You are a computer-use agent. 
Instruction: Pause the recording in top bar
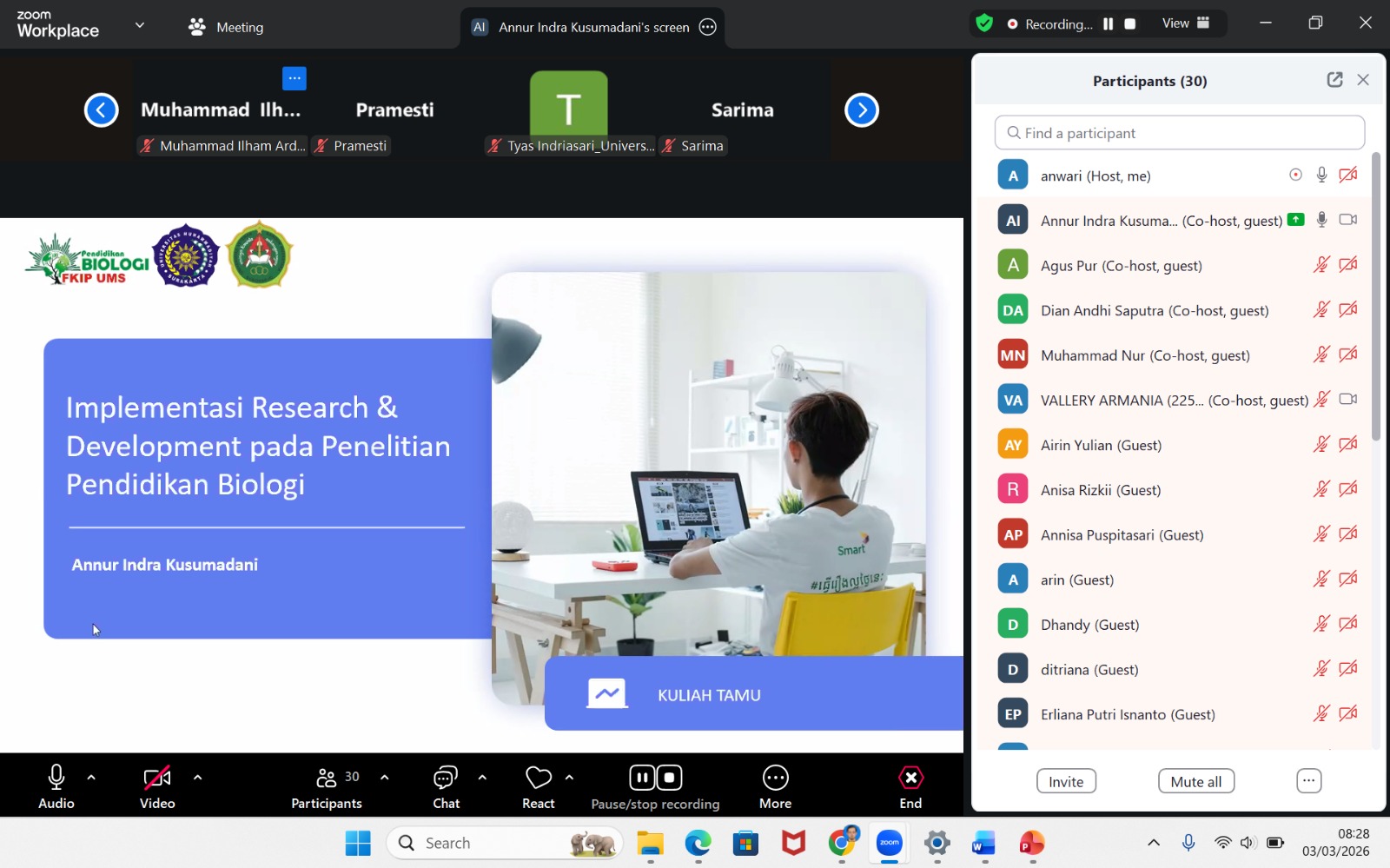[1108, 24]
